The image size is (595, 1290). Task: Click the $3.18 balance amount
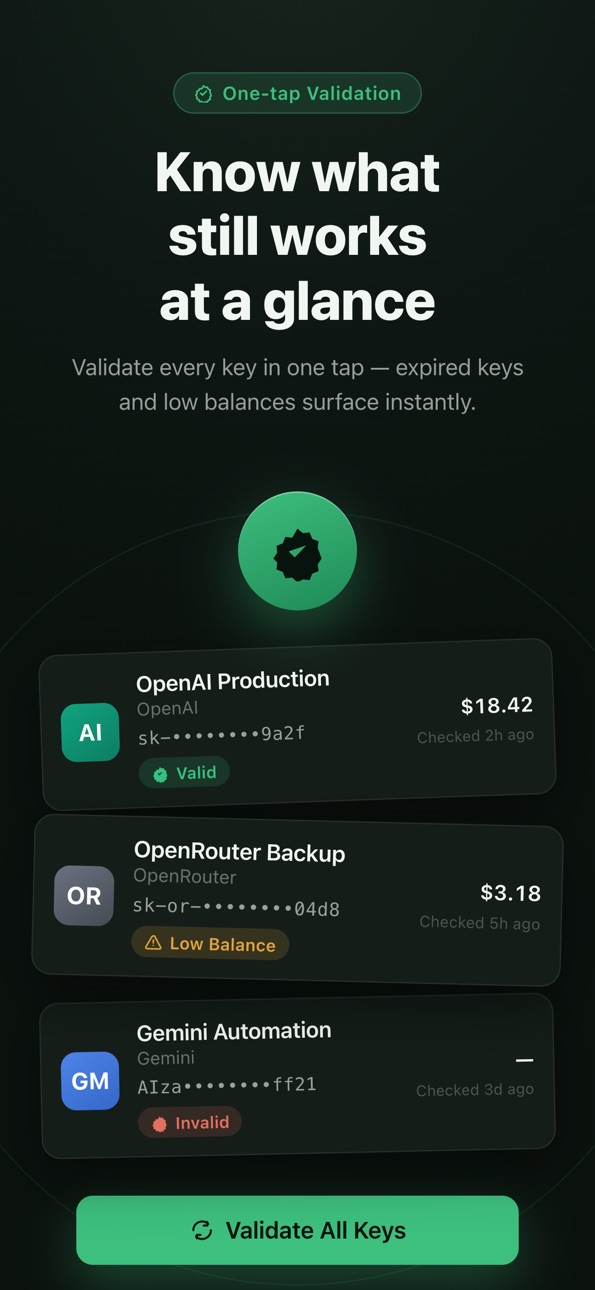point(510,892)
